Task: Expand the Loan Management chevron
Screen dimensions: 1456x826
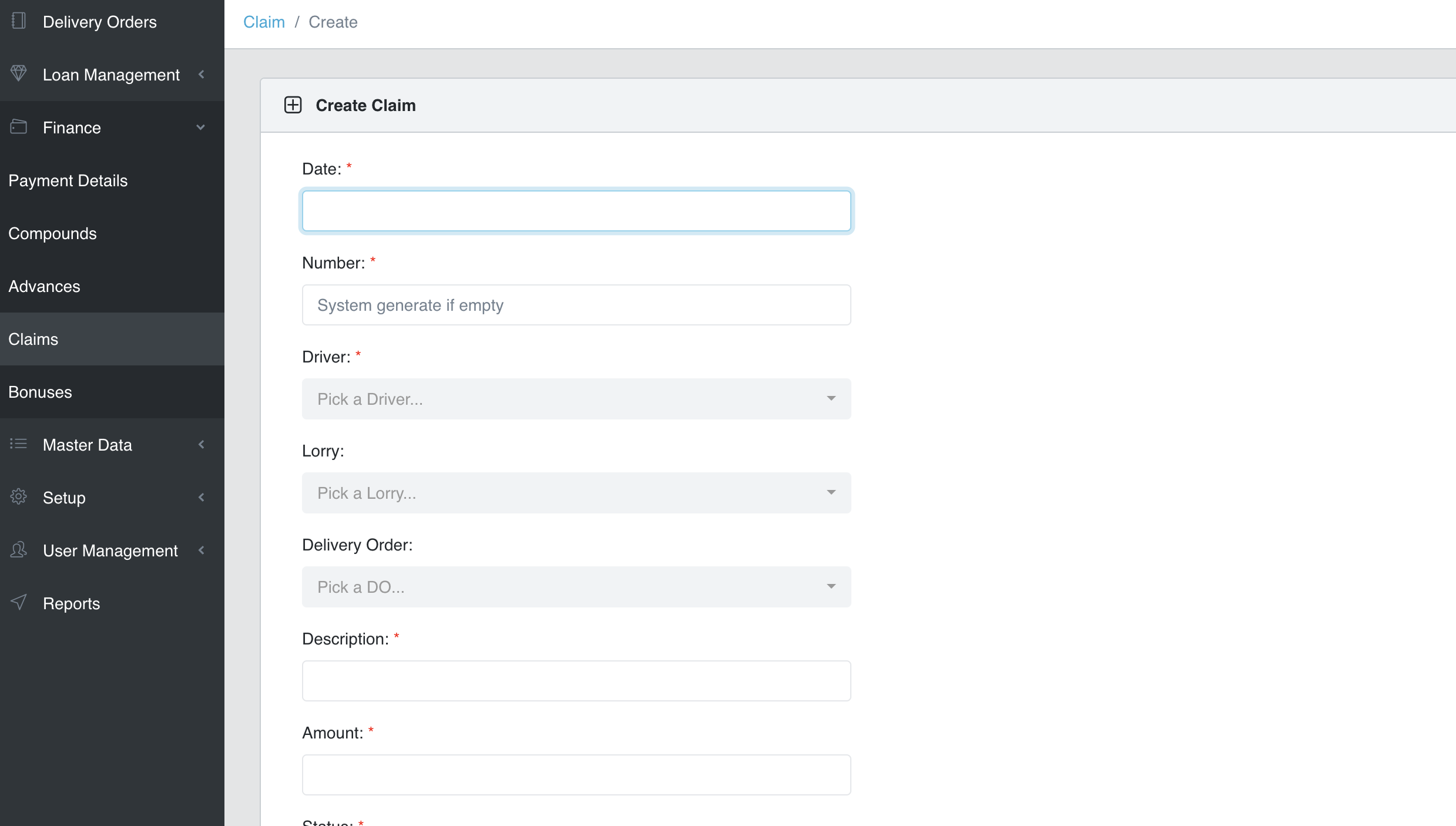Action: tap(202, 75)
